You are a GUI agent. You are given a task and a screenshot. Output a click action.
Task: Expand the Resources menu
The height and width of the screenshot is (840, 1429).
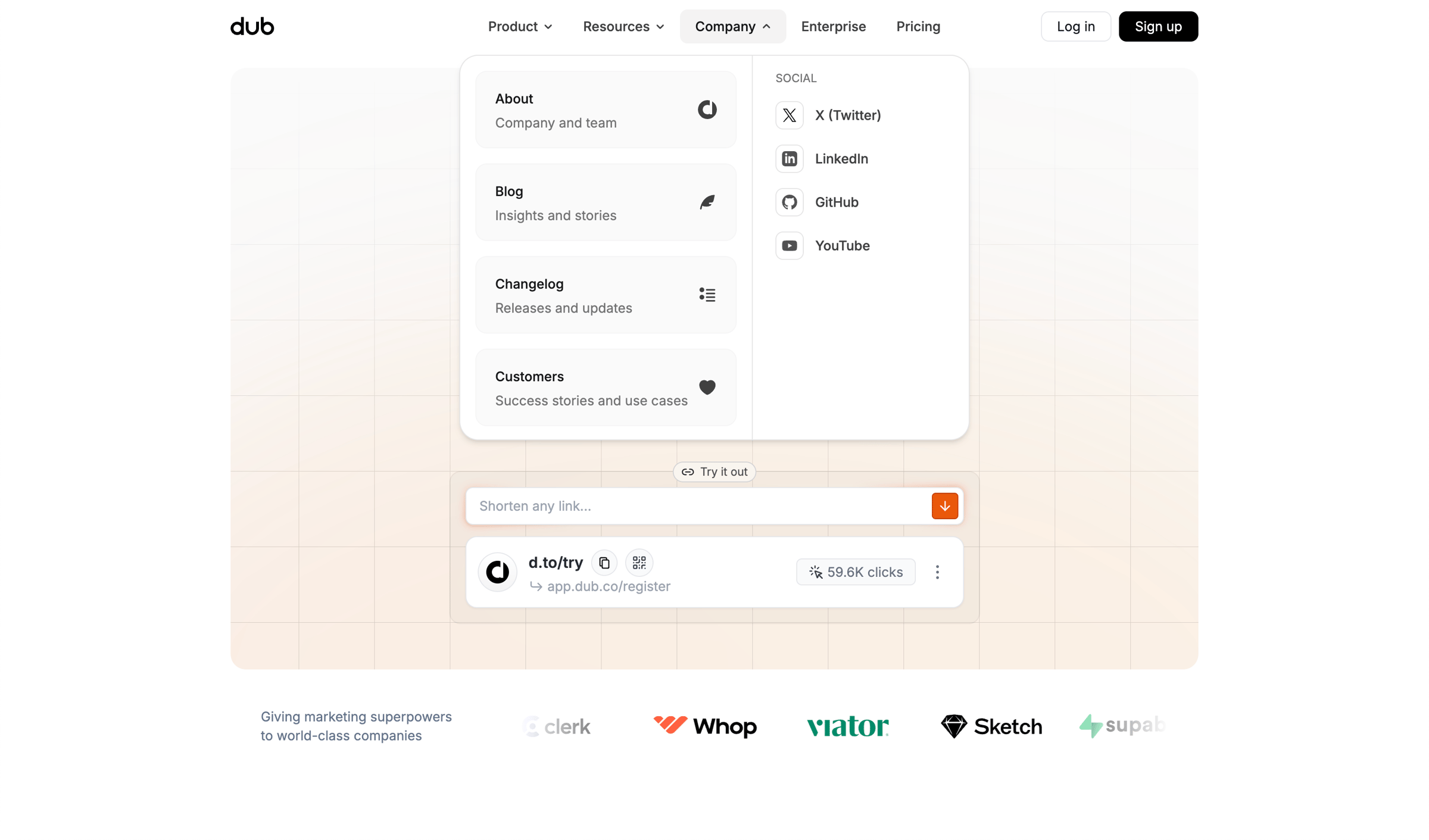coord(623,26)
